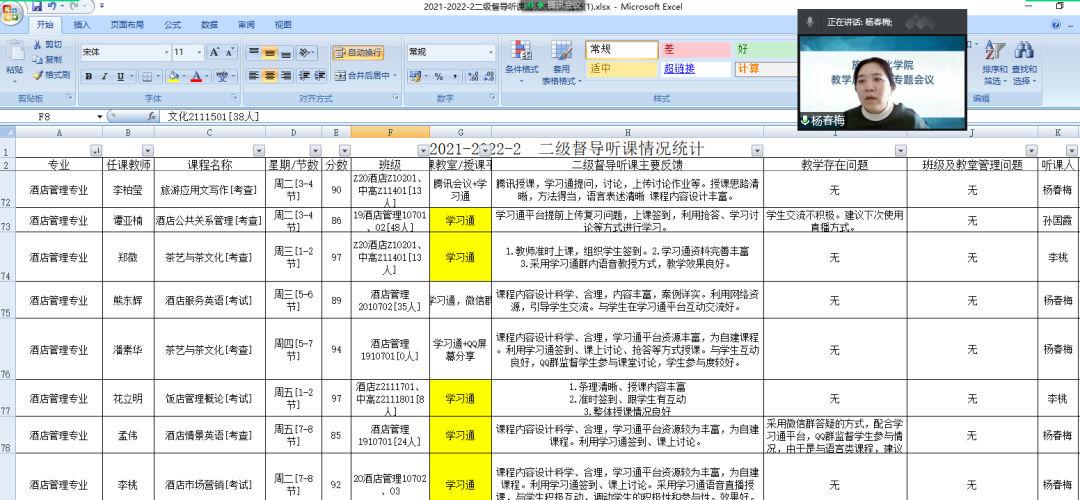Click the Redo arrow icon
1080x500 pixels.
coord(74,6)
